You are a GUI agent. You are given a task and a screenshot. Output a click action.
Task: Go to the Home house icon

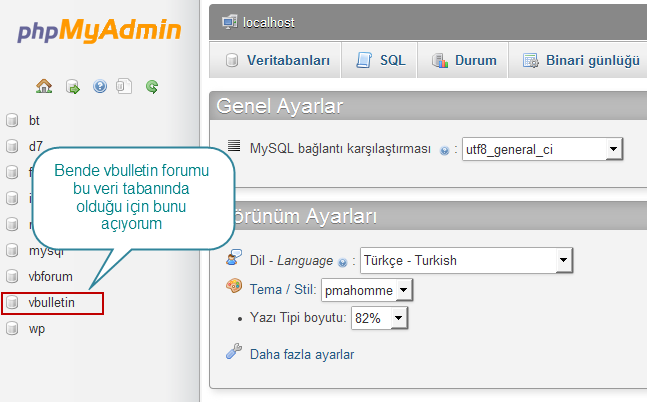point(44,86)
